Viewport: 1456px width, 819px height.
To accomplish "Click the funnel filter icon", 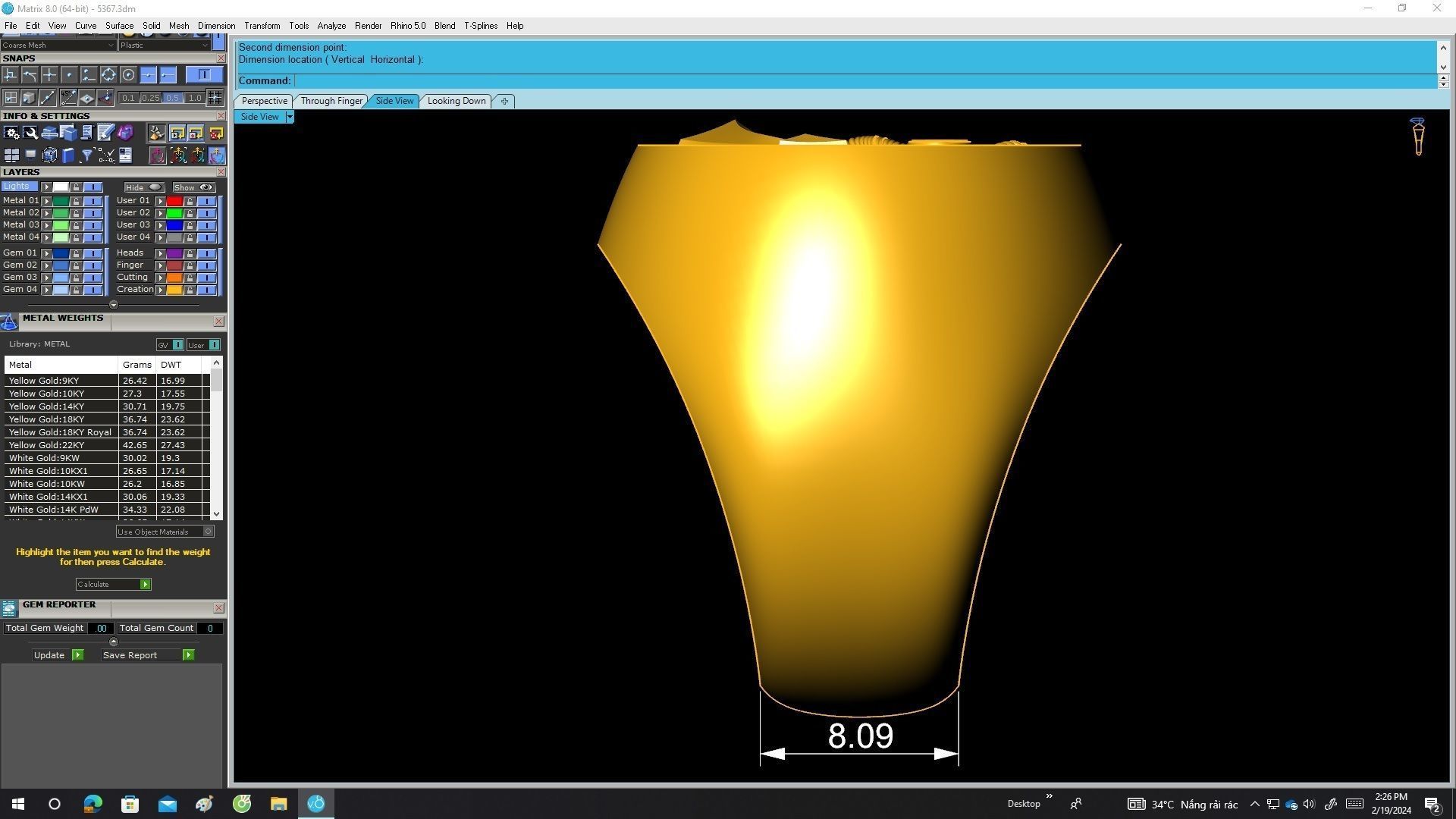I will tap(86, 155).
